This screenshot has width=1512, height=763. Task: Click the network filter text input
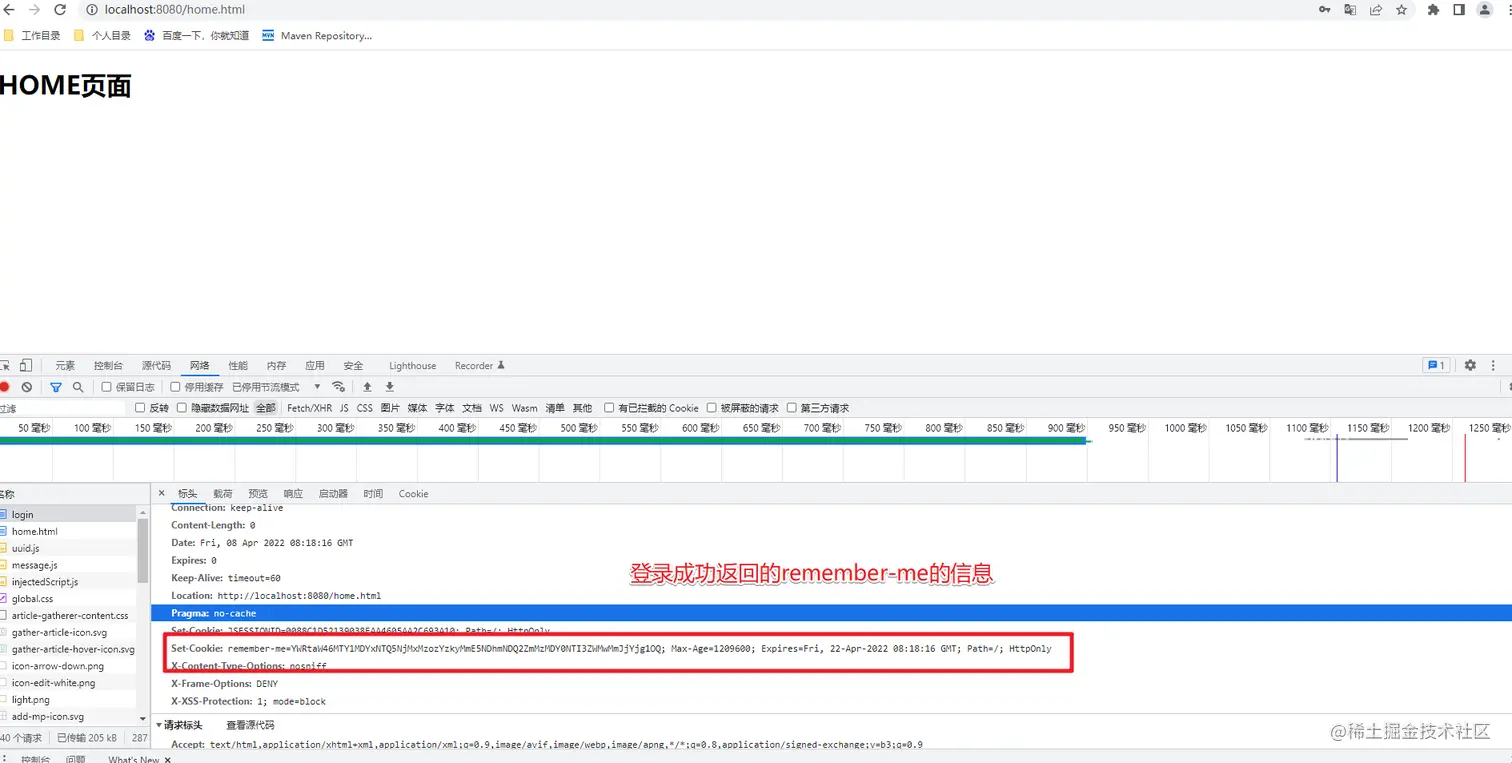click(x=64, y=408)
